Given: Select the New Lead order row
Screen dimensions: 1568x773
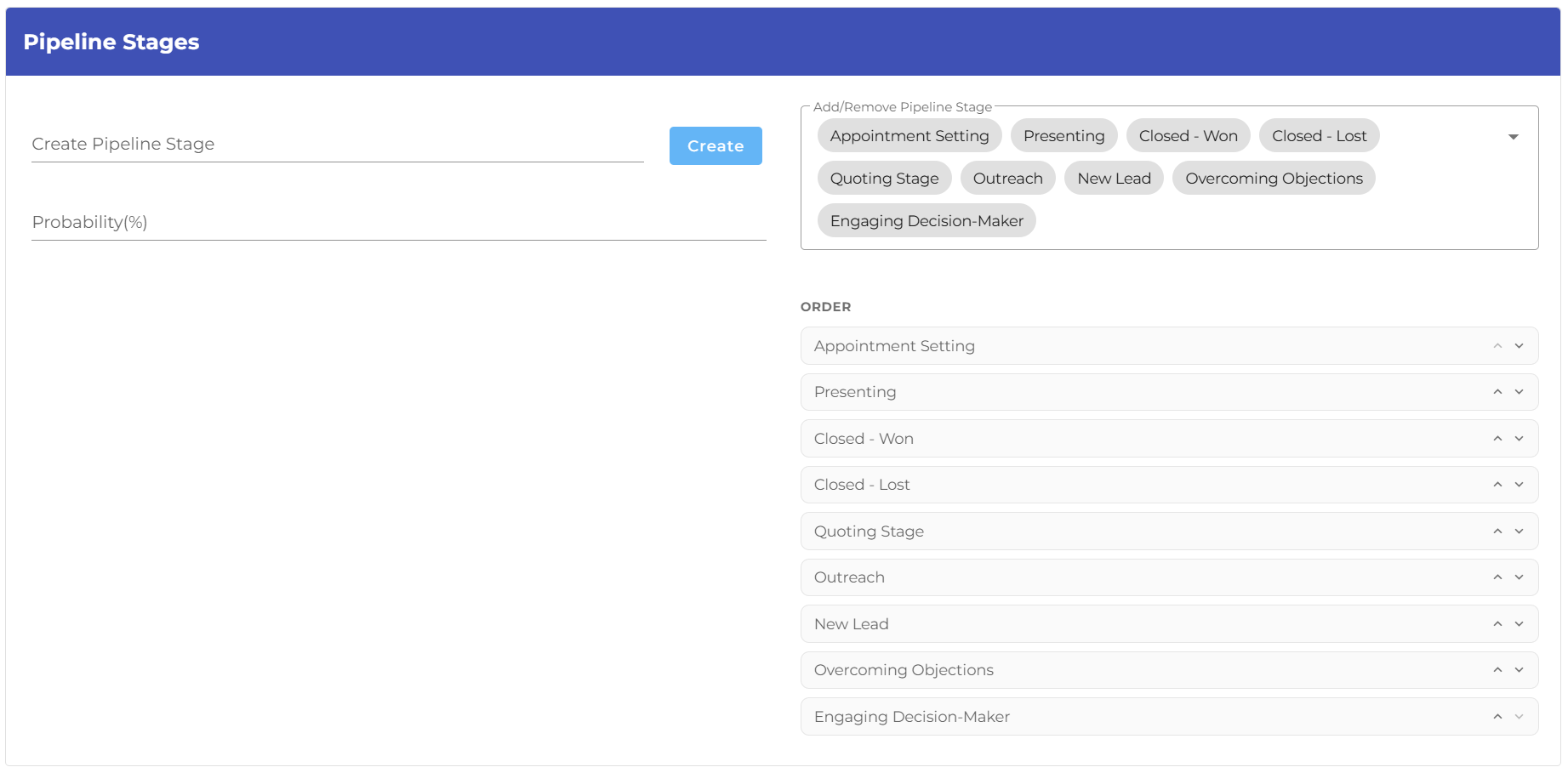Looking at the screenshot, I should 1106,624.
